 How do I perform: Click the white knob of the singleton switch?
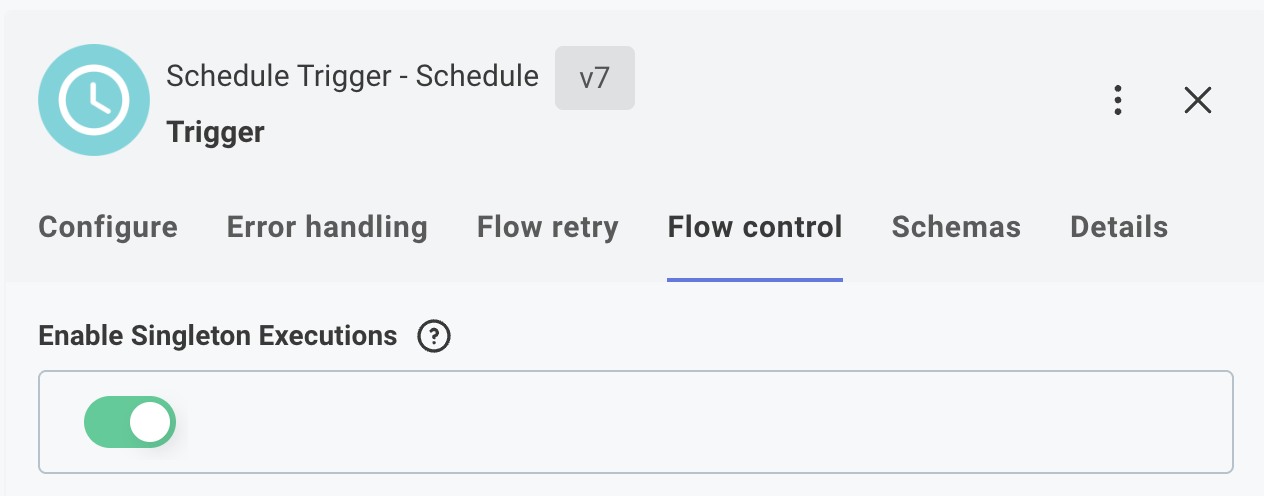(x=151, y=422)
